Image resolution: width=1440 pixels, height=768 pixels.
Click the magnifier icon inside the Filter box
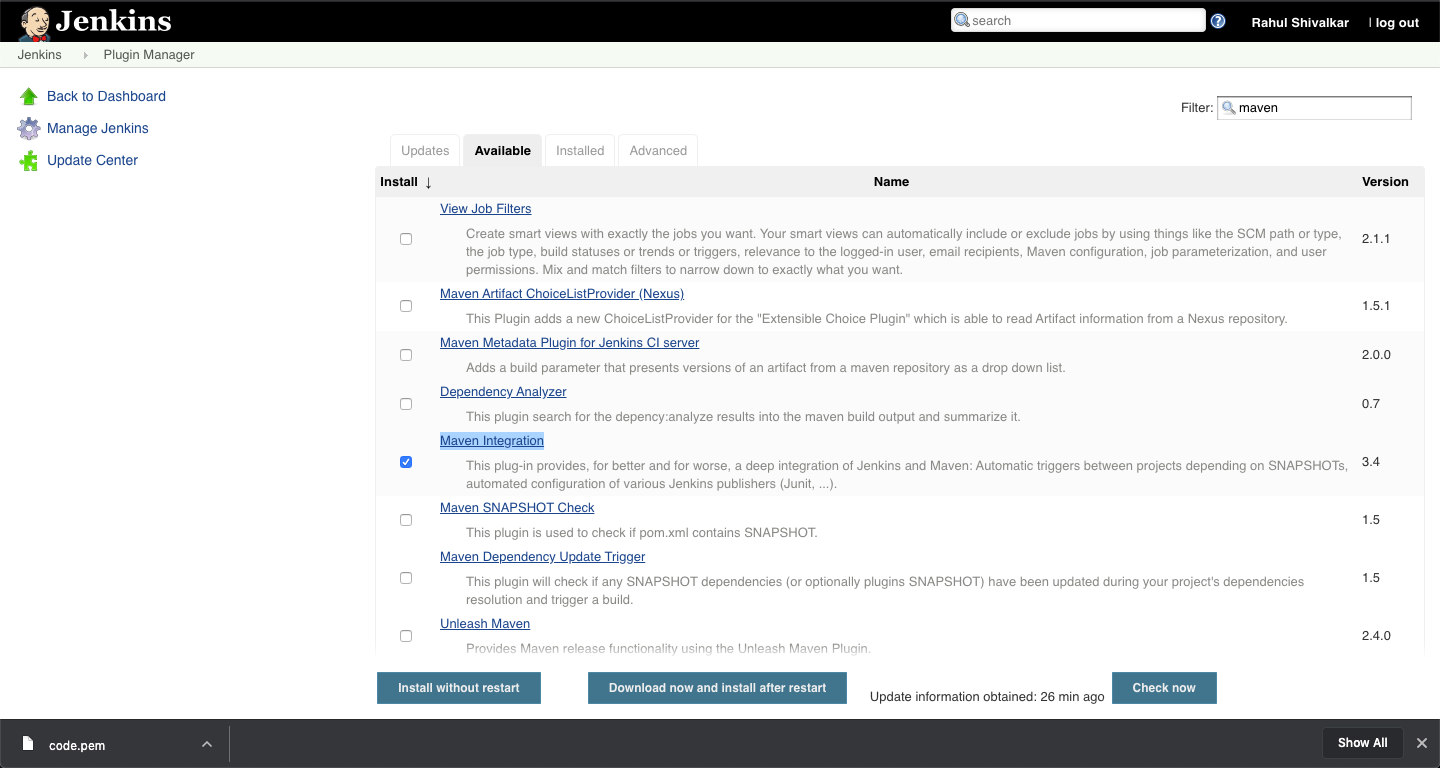pos(1229,107)
